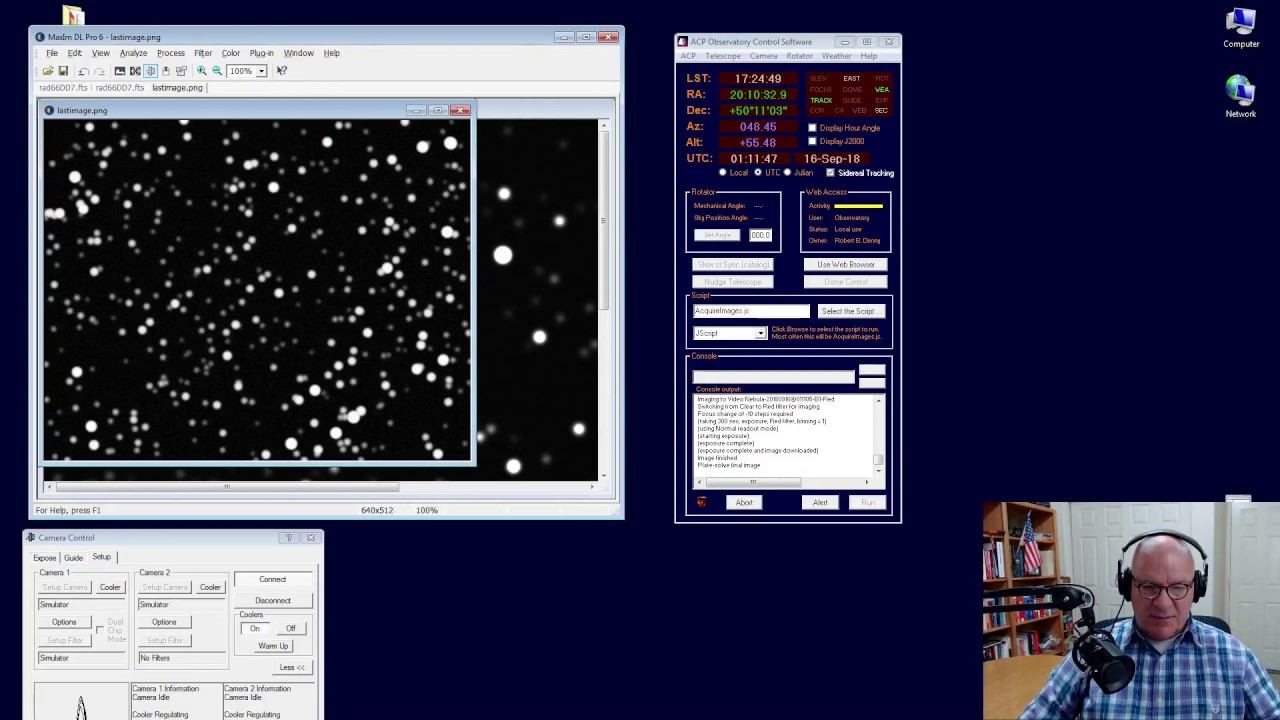This screenshot has height=720, width=1280.
Task: Click the context Help arrow-question icon
Action: tap(282, 71)
